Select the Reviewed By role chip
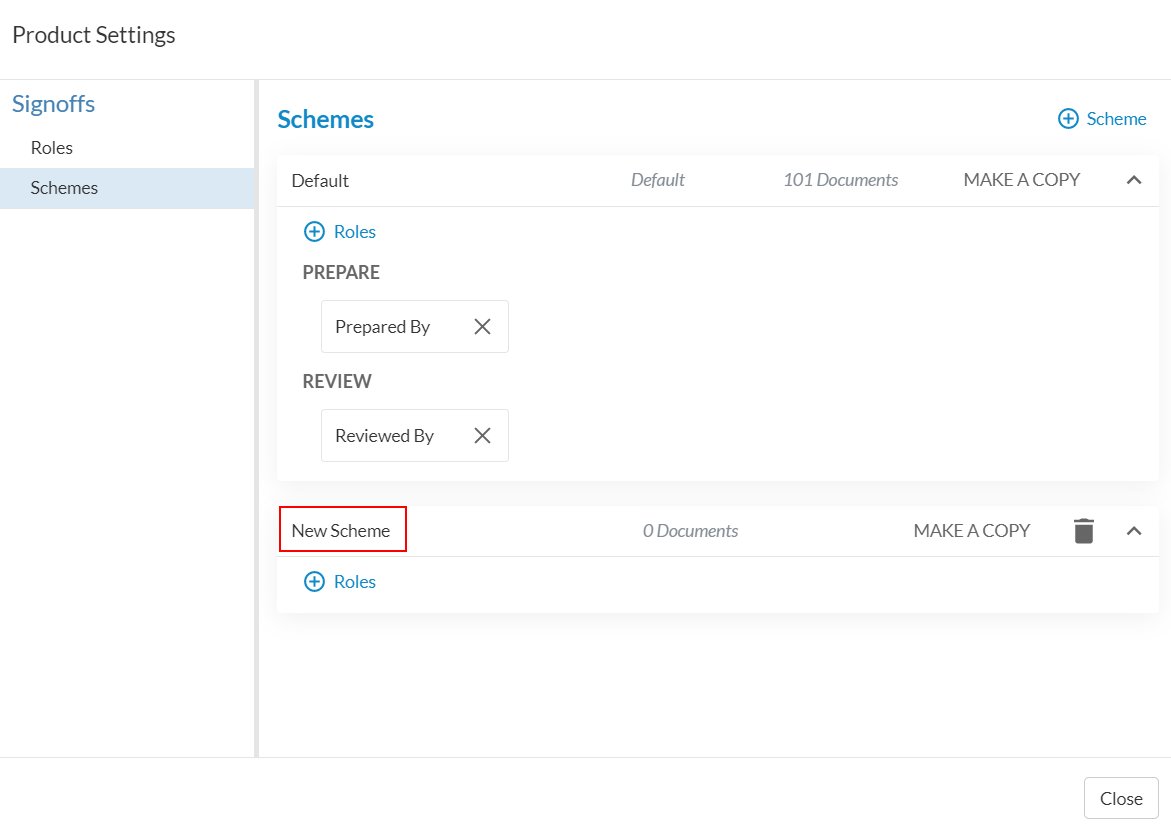Image resolution: width=1171 pixels, height=830 pixels. [384, 436]
